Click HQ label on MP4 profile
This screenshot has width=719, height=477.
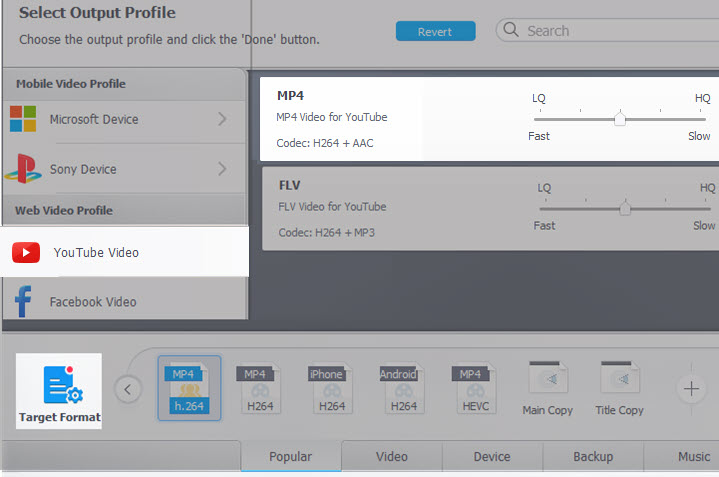click(702, 98)
